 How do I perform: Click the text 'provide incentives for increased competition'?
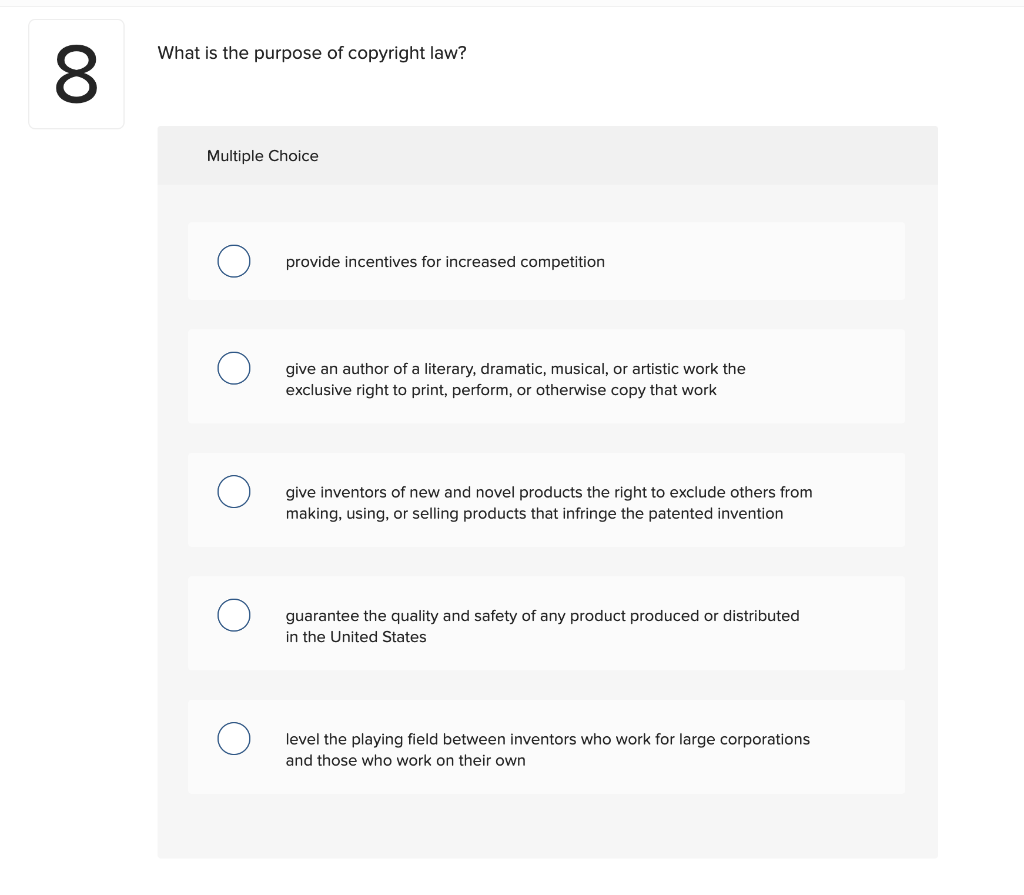tap(445, 262)
